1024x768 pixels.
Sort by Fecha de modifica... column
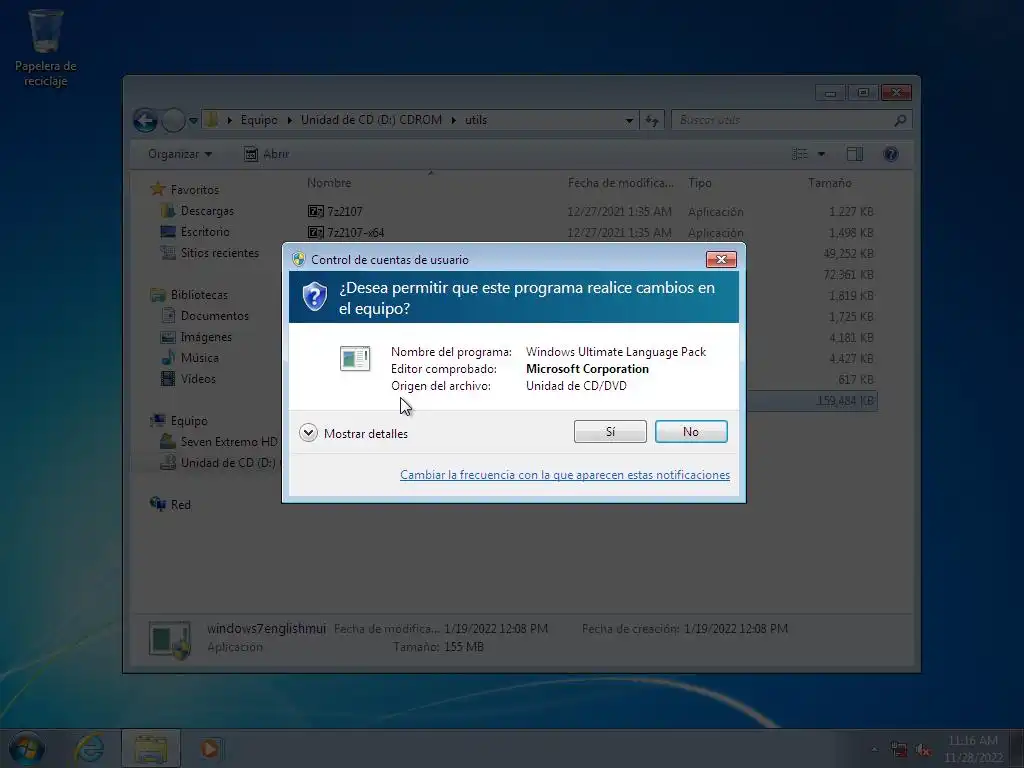tap(620, 183)
